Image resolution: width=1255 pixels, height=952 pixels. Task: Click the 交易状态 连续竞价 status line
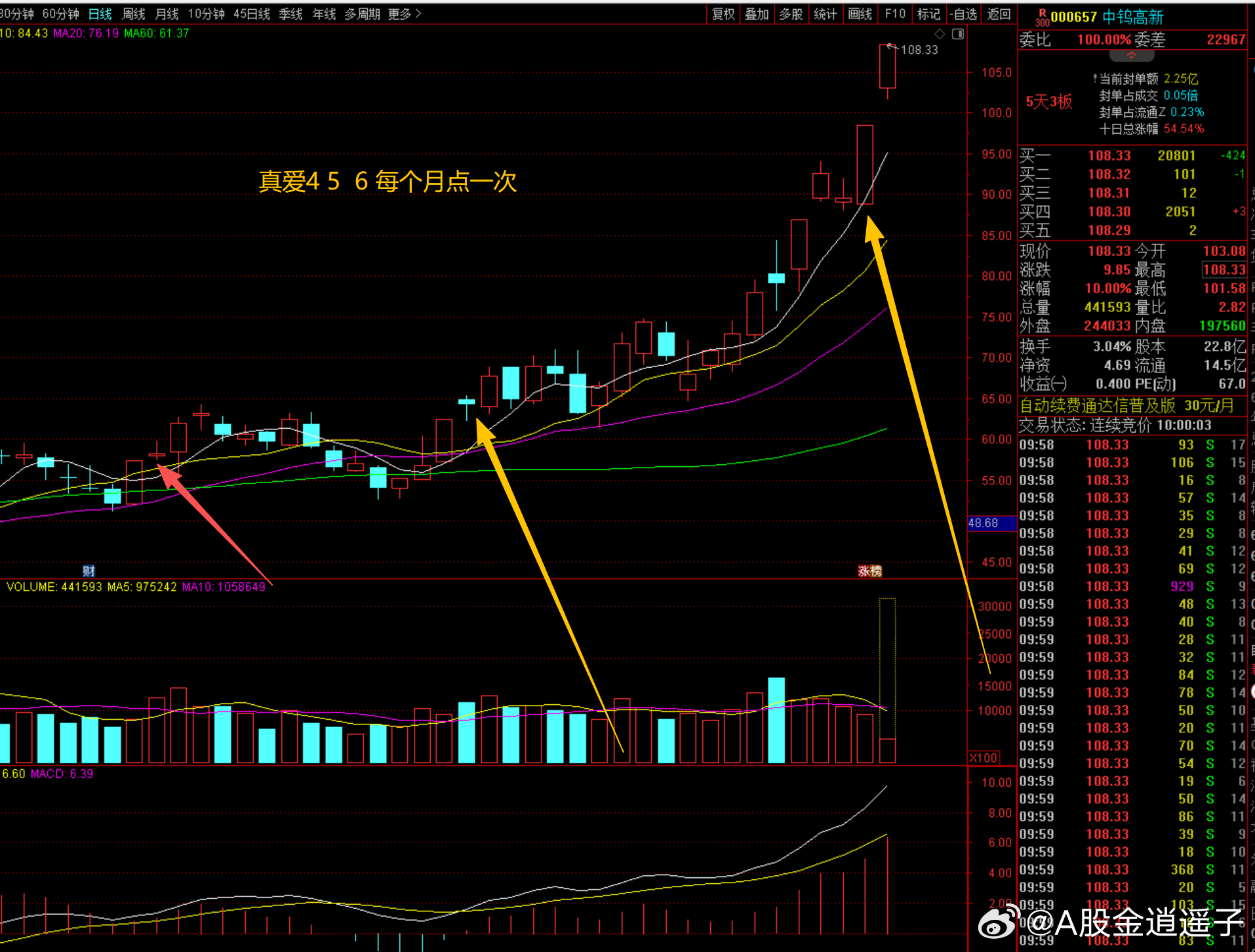point(1115,425)
